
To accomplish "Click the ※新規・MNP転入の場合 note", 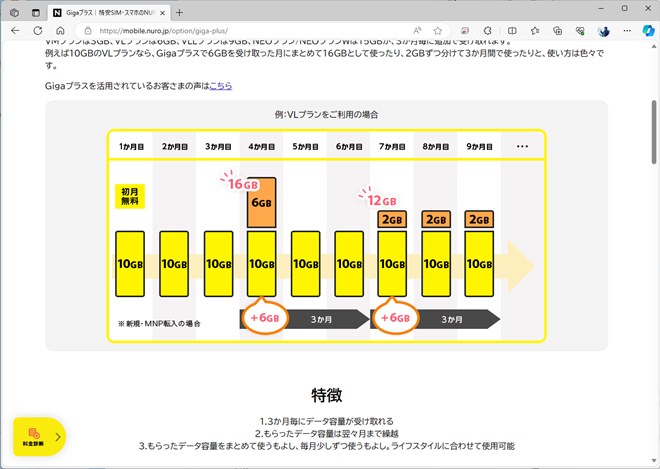I will point(159,324).
